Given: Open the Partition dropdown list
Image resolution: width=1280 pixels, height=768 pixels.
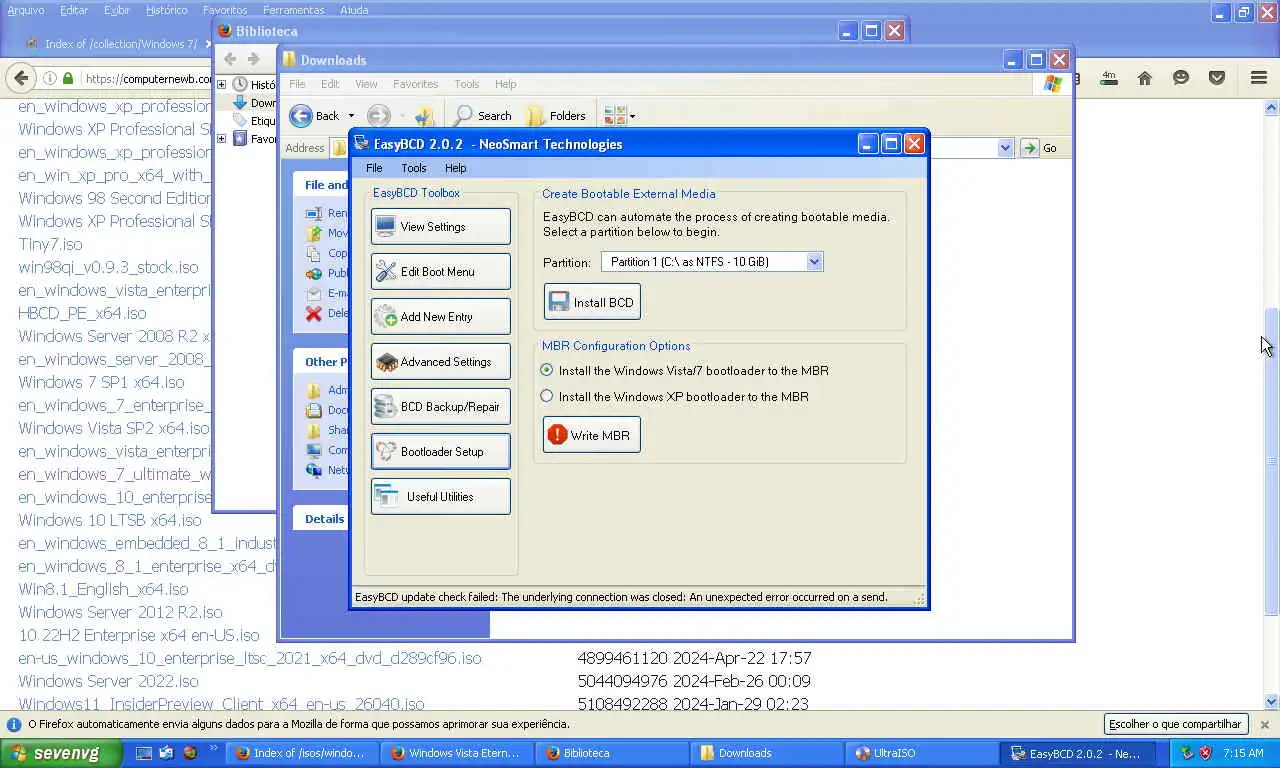Looking at the screenshot, I should 814,262.
